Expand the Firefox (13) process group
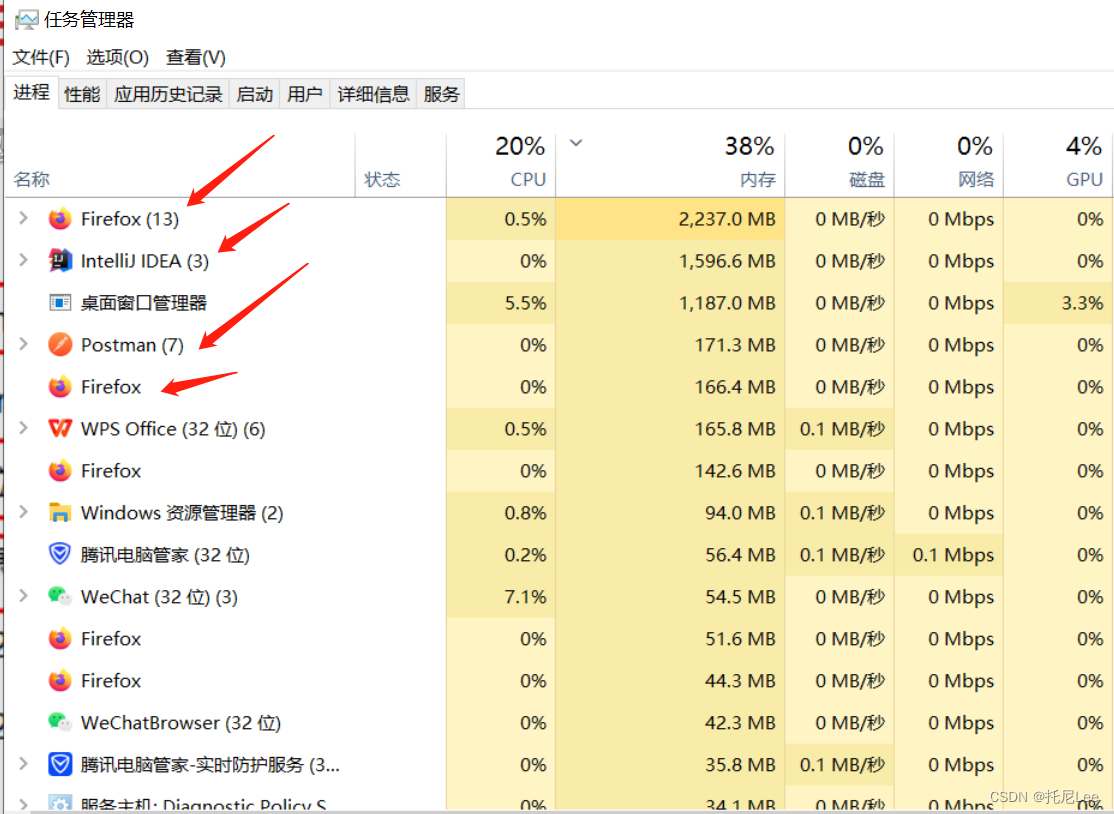Image resolution: width=1114 pixels, height=814 pixels. click(23, 218)
